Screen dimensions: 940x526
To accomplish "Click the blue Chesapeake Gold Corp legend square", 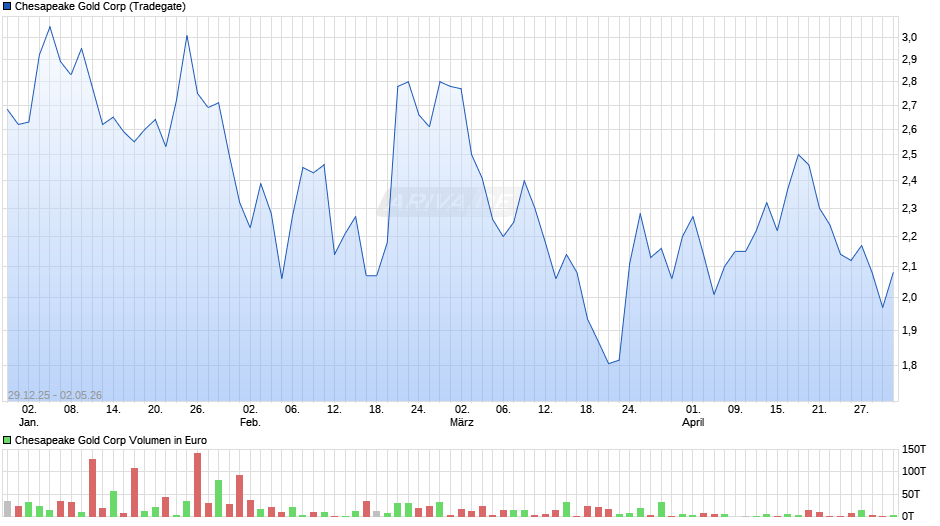I will pos(7,7).
